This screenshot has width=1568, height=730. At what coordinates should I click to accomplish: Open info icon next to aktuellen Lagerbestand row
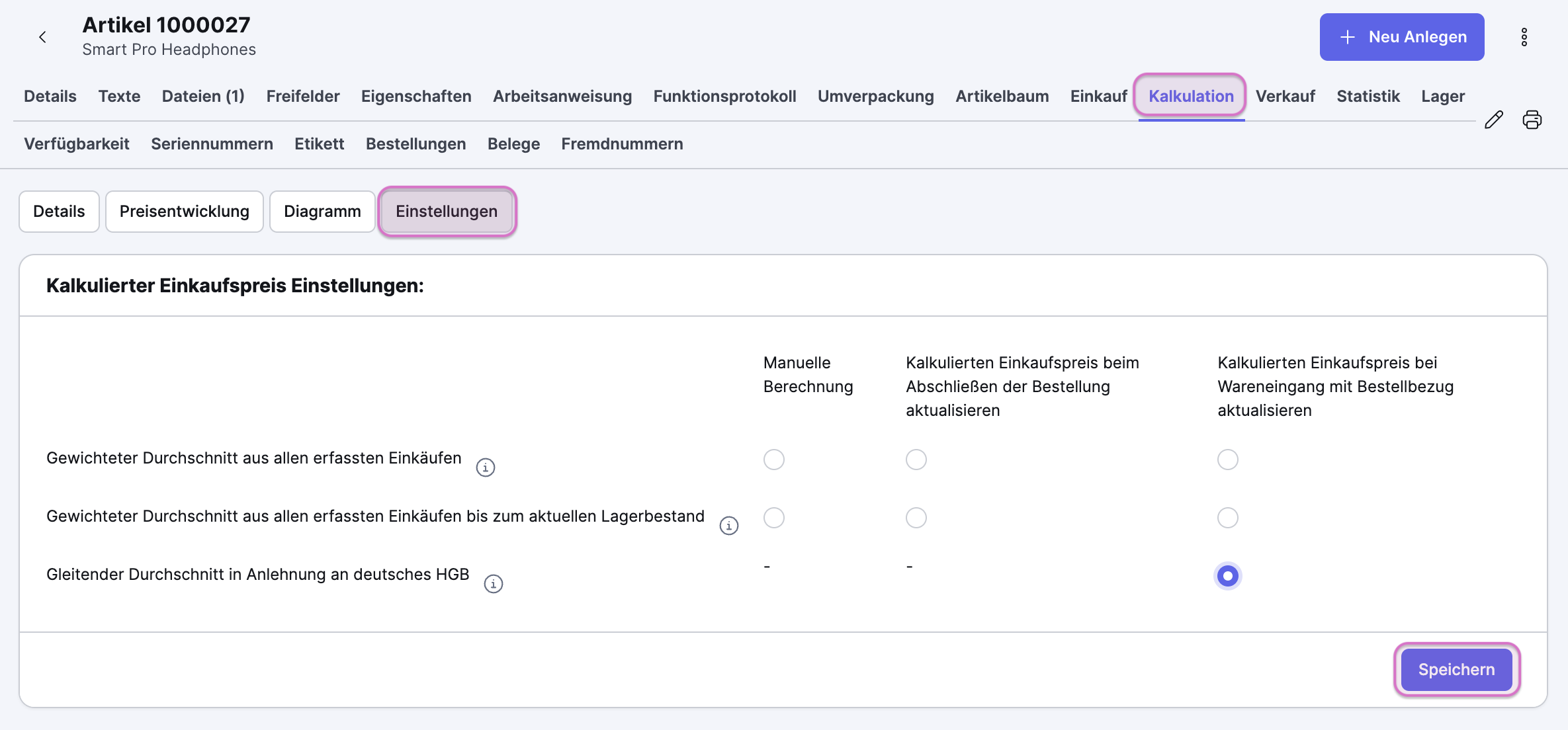[729, 526]
